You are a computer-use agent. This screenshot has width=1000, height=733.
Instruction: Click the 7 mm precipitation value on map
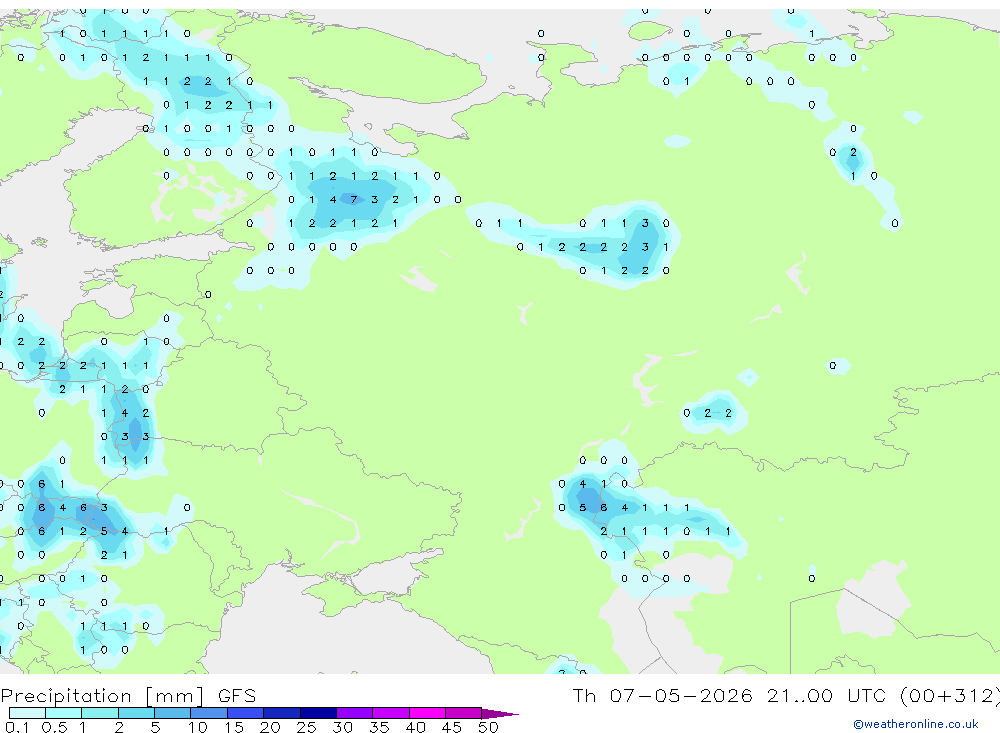[354, 200]
